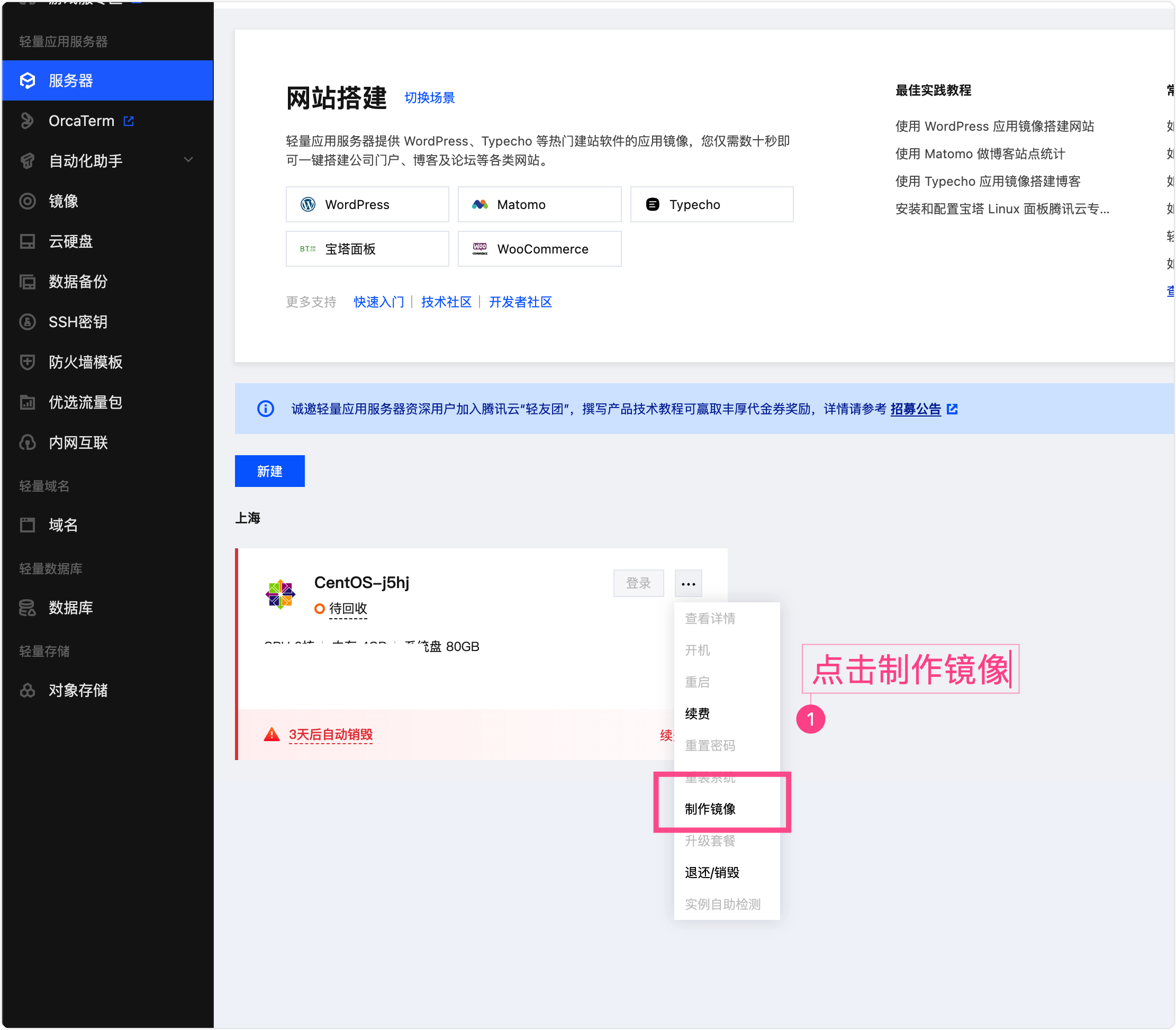Open the SSH密钥 management page
This screenshot has height=1030, width=1176.
click(77, 322)
